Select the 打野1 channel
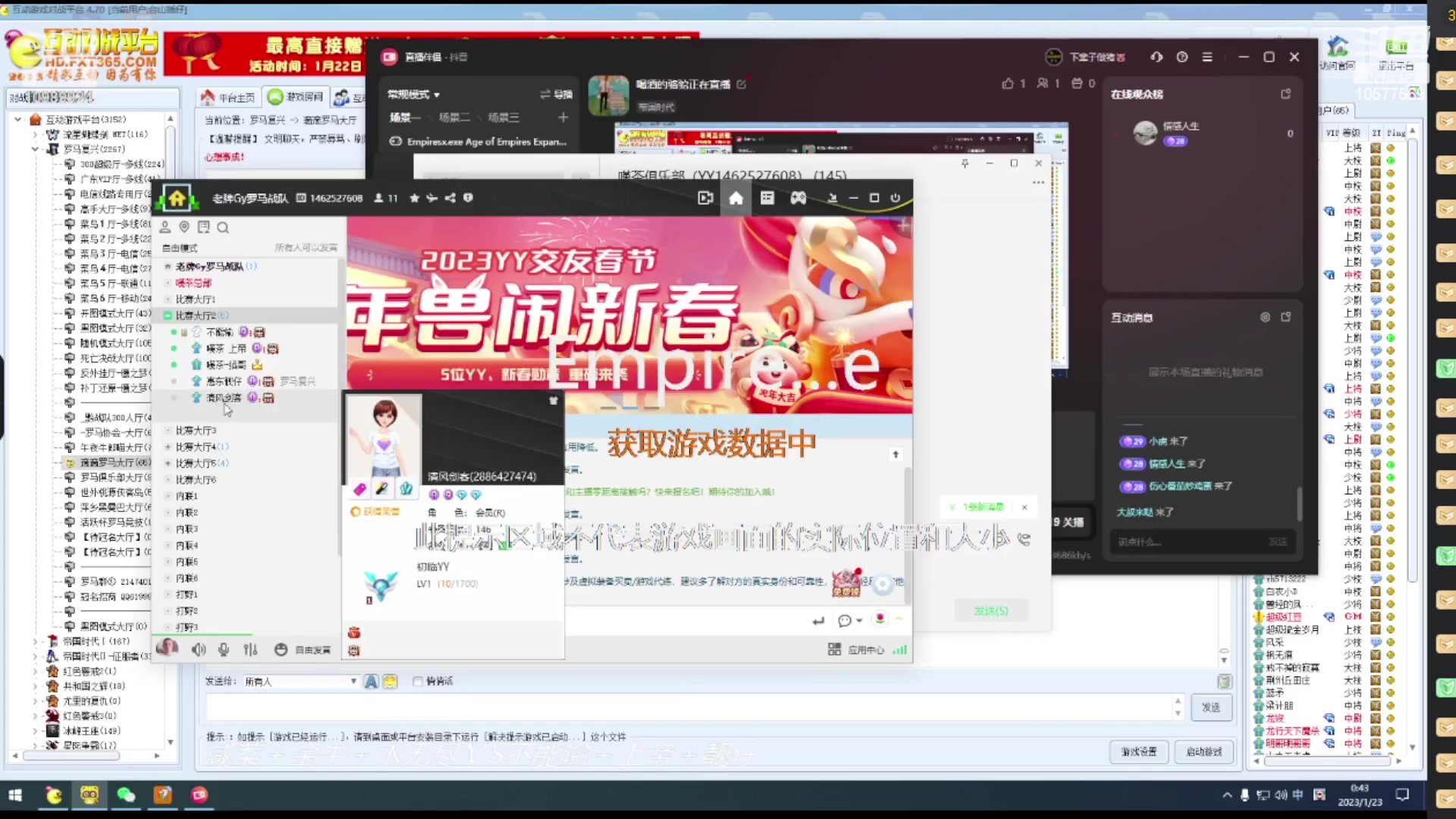 coord(187,595)
